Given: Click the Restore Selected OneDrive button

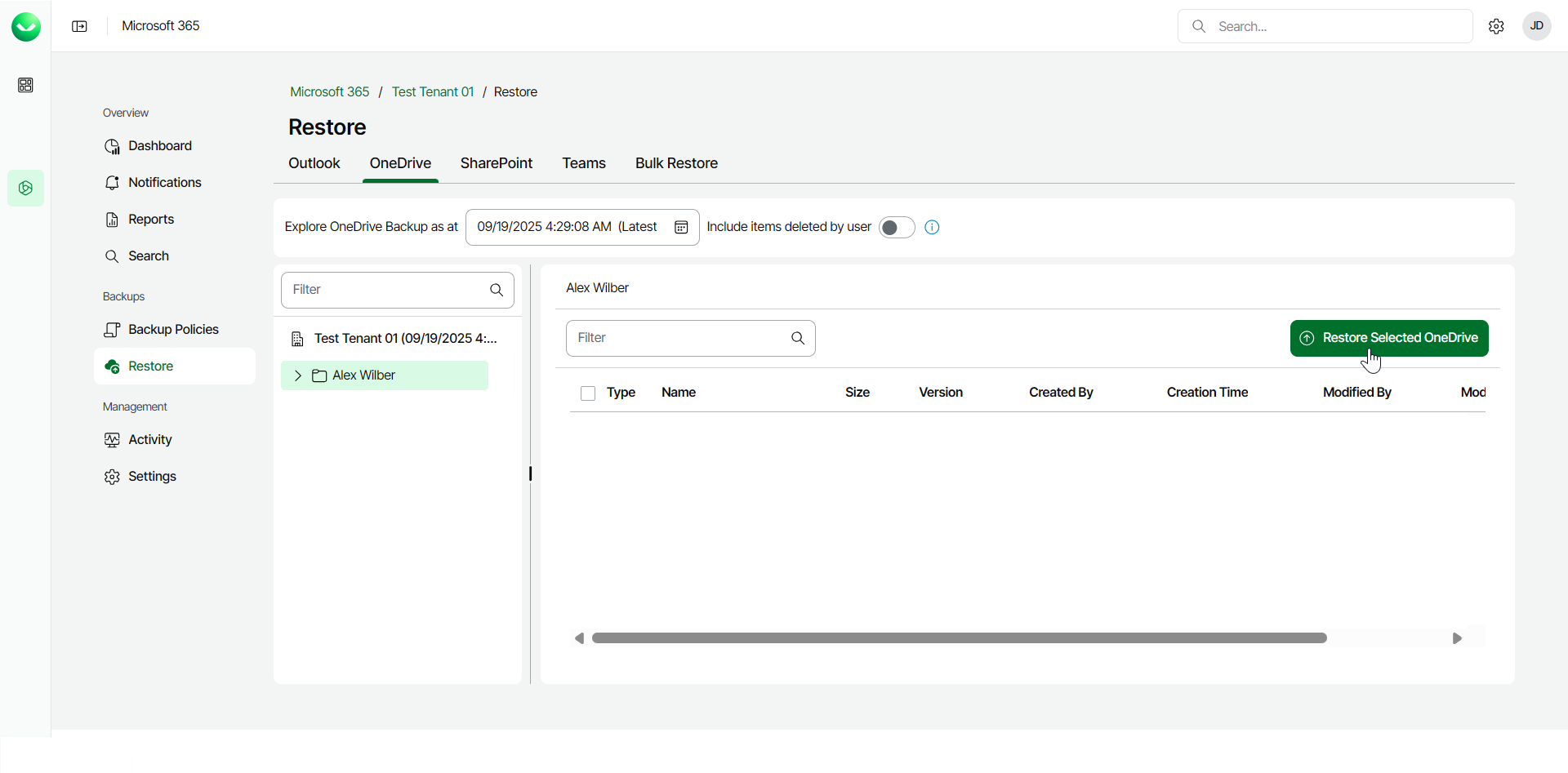Looking at the screenshot, I should coord(1388,338).
